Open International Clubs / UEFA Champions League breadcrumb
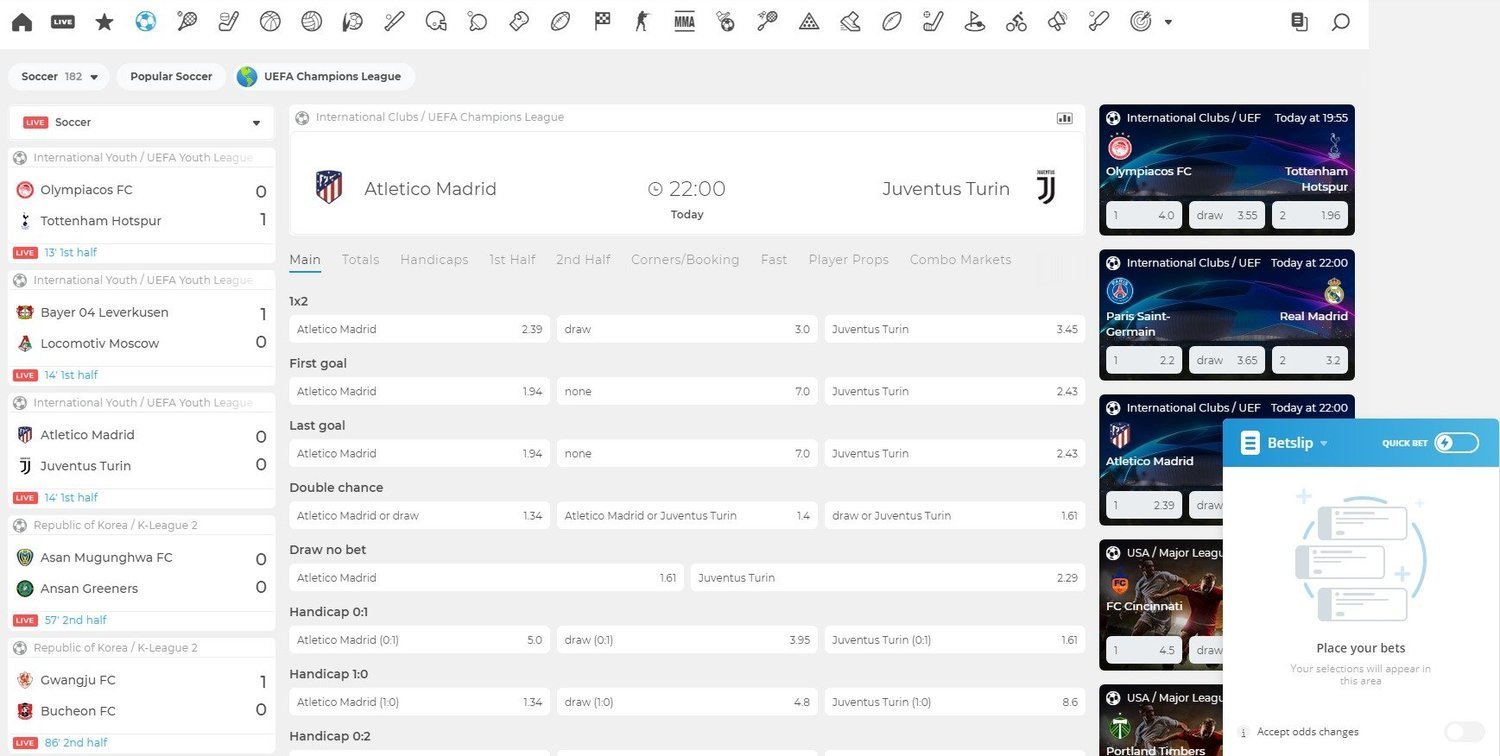Image resolution: width=1500 pixels, height=756 pixels. tap(439, 117)
